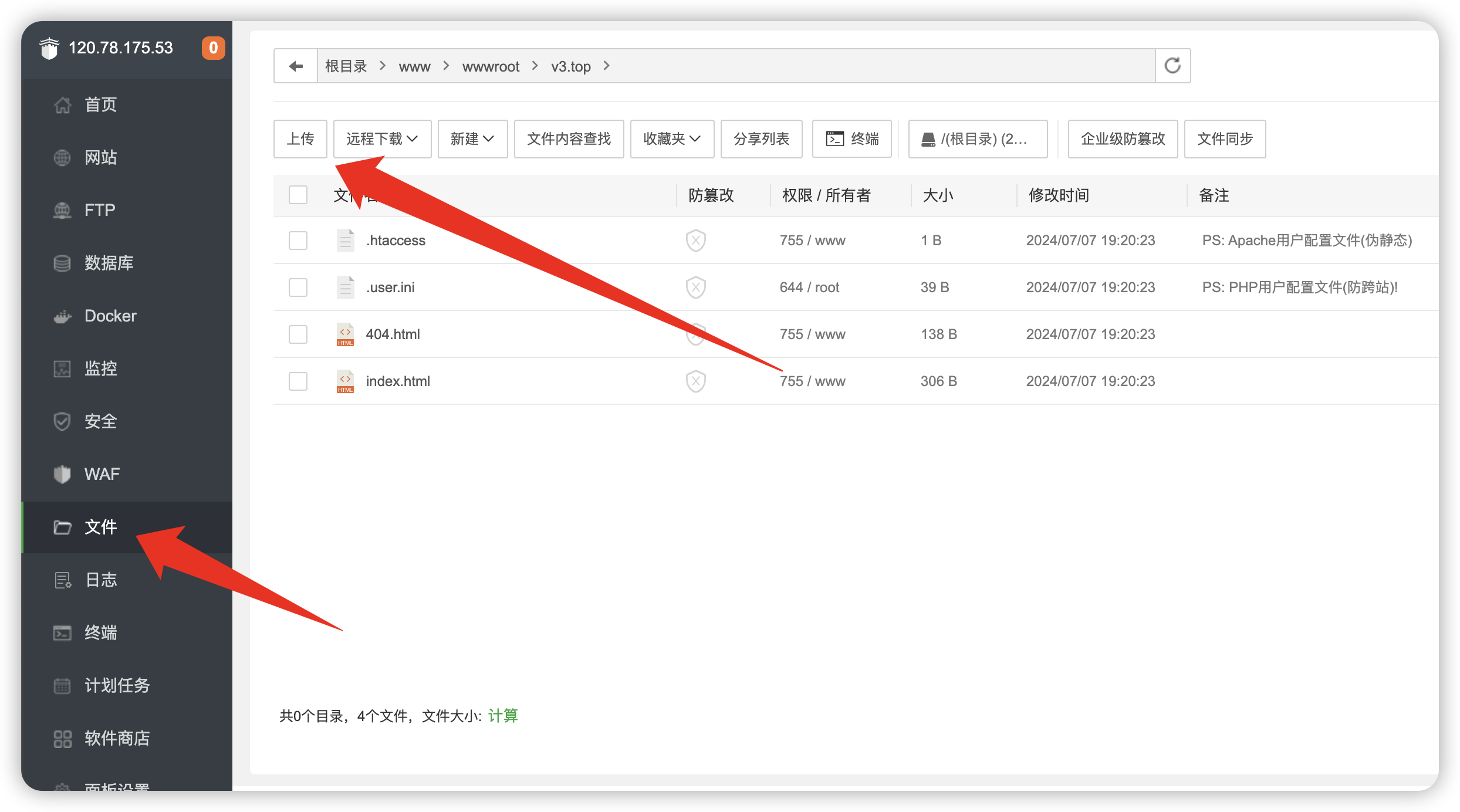This screenshot has width=1460, height=812.
Task: Check the .user.ini row checkbox
Action: 298,287
